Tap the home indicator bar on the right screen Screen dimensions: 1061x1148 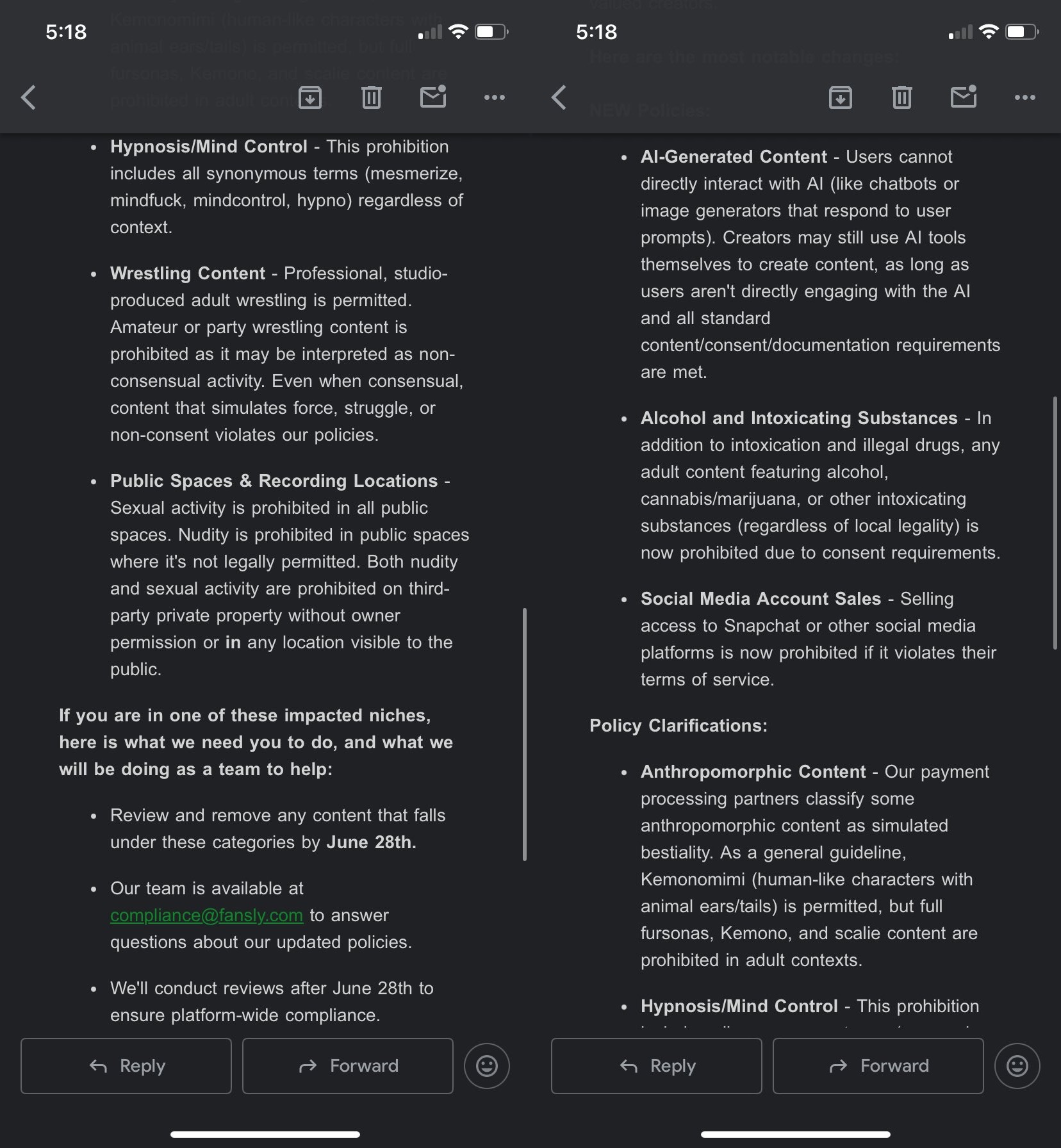point(796,1135)
